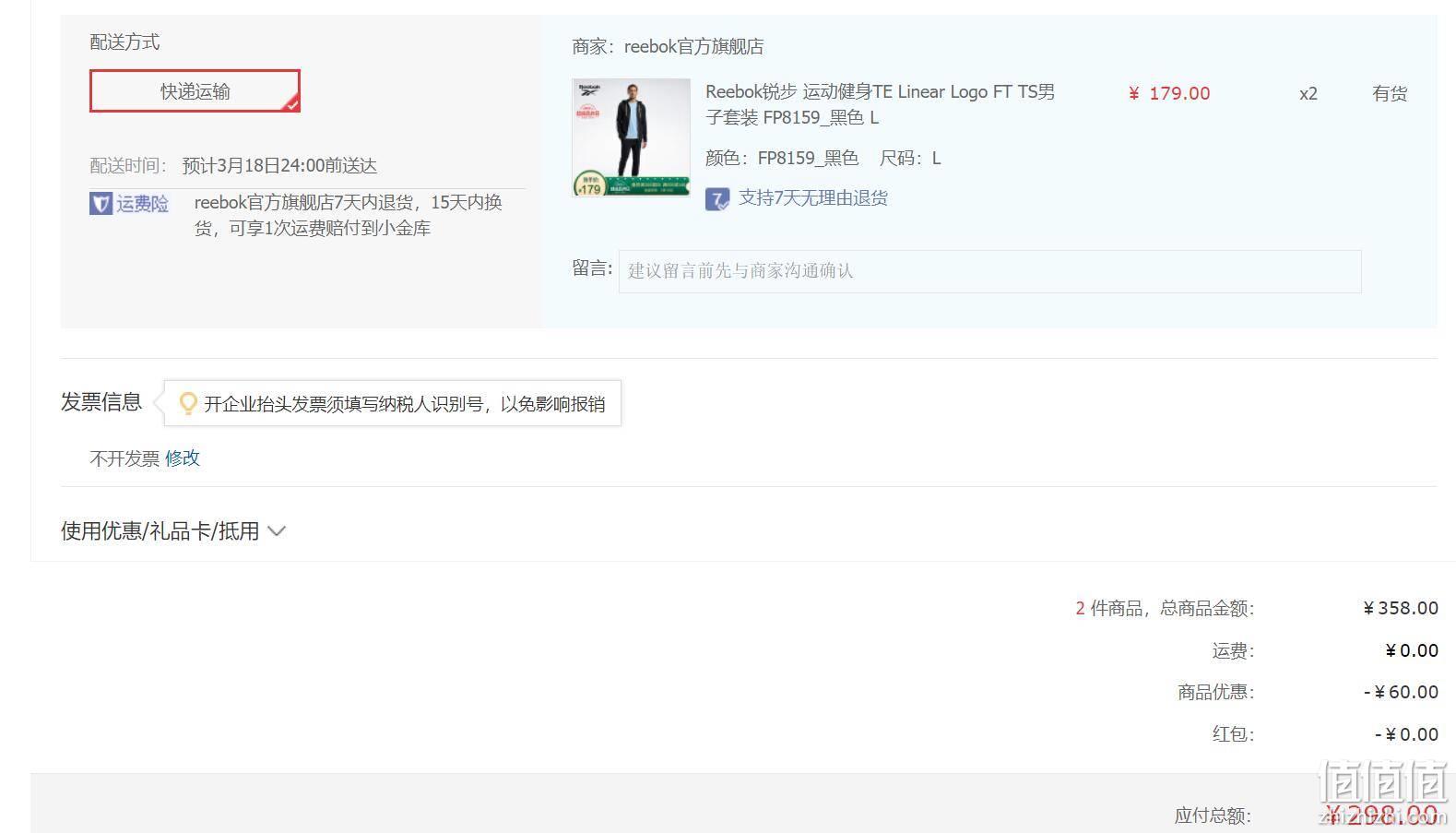1456x833 pixels.
Task: Click 修改 to edit invoice settings
Action: [183, 458]
